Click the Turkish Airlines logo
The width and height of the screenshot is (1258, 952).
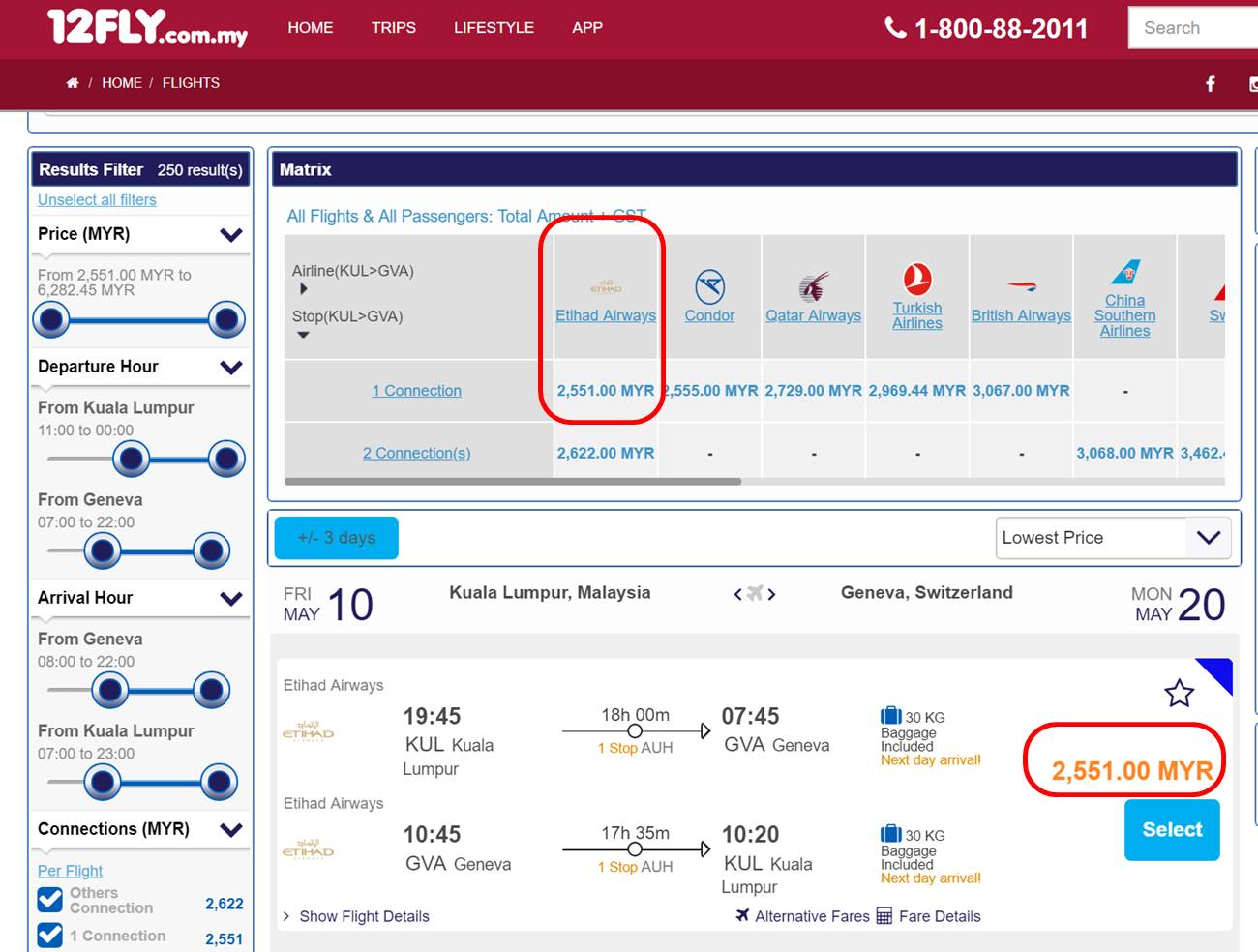917,280
